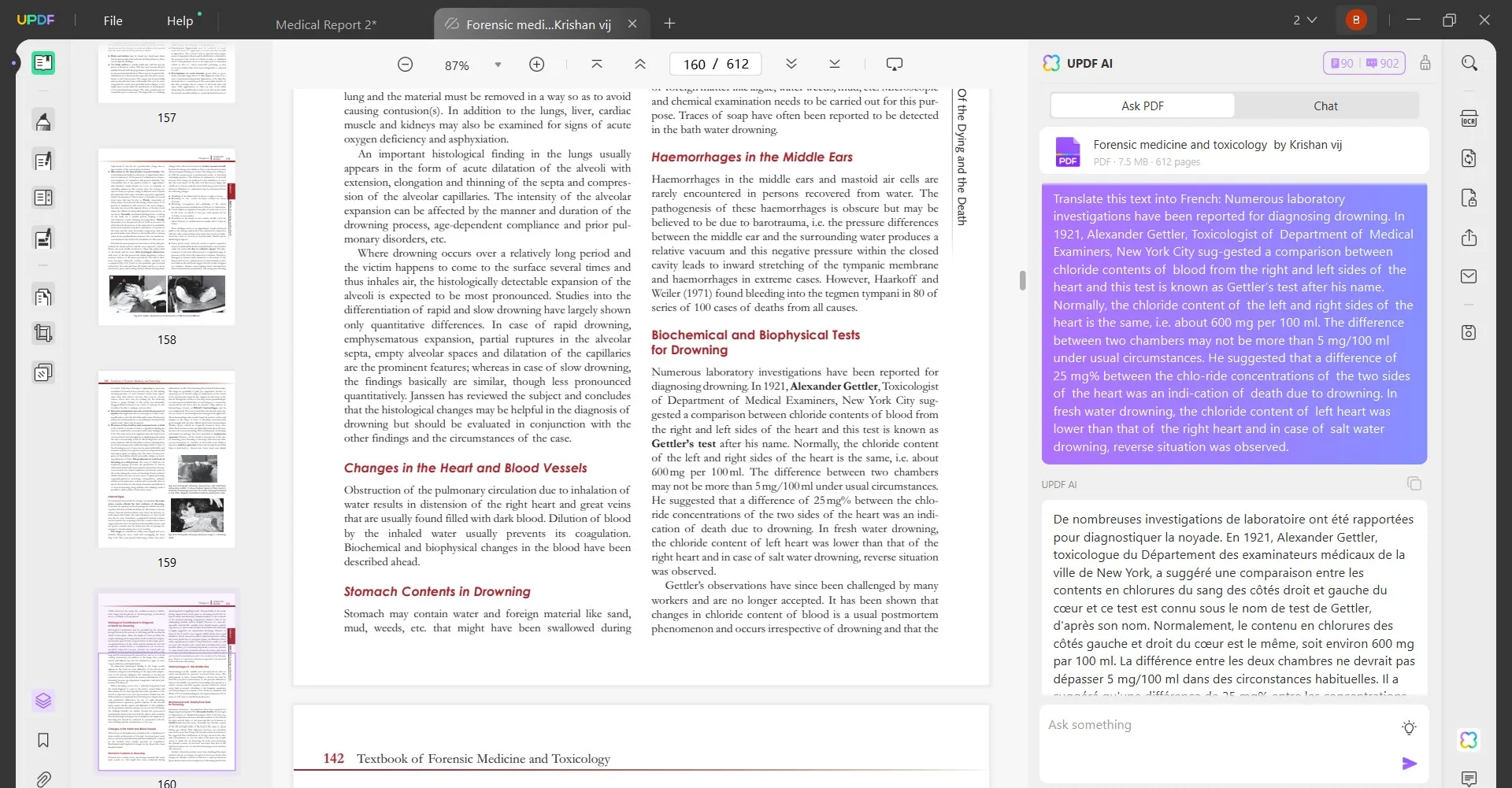Copy the UPDF AI response
Viewport: 1512px width, 788px height.
coord(1414,483)
